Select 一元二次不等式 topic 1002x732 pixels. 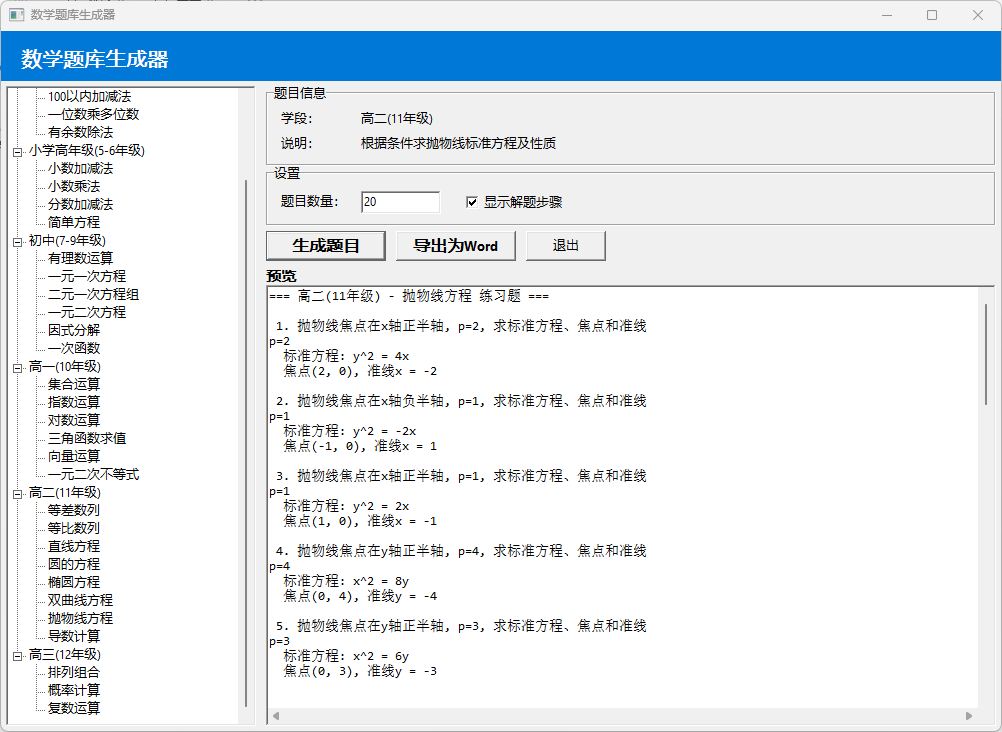(93, 474)
